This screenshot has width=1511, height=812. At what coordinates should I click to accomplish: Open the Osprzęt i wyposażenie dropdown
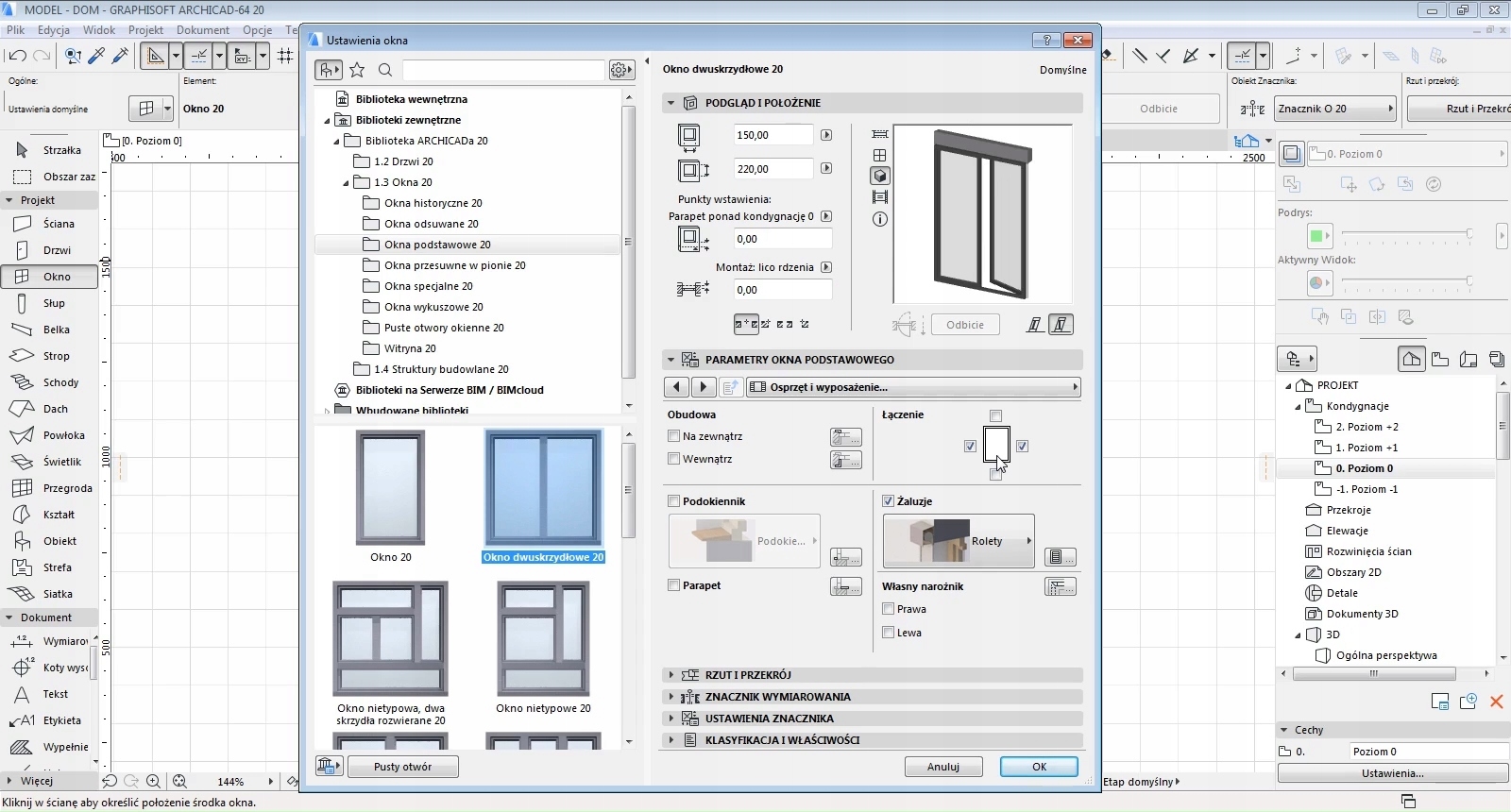pyautogui.click(x=912, y=387)
